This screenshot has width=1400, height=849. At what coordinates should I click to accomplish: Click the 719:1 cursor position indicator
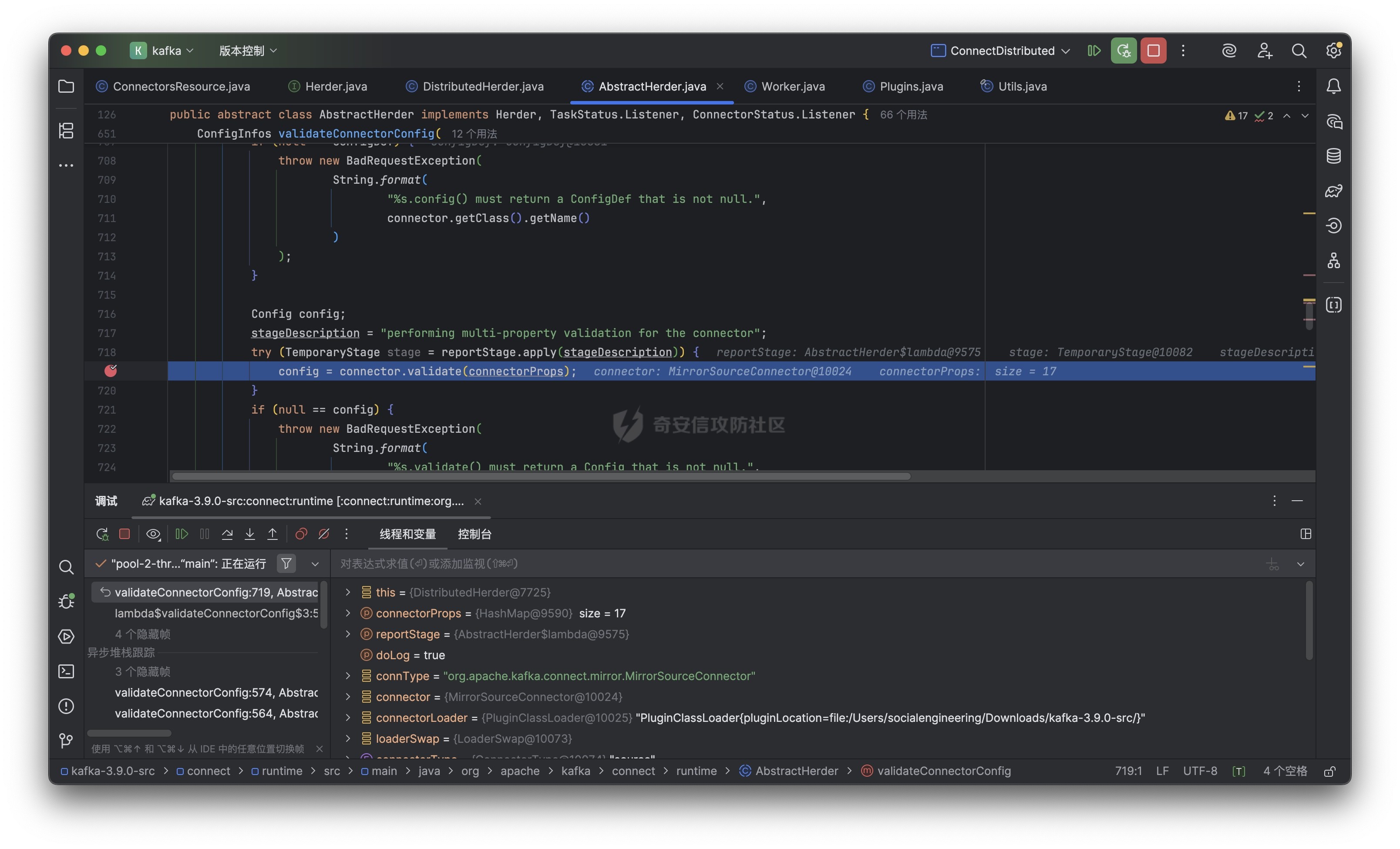(x=1128, y=771)
